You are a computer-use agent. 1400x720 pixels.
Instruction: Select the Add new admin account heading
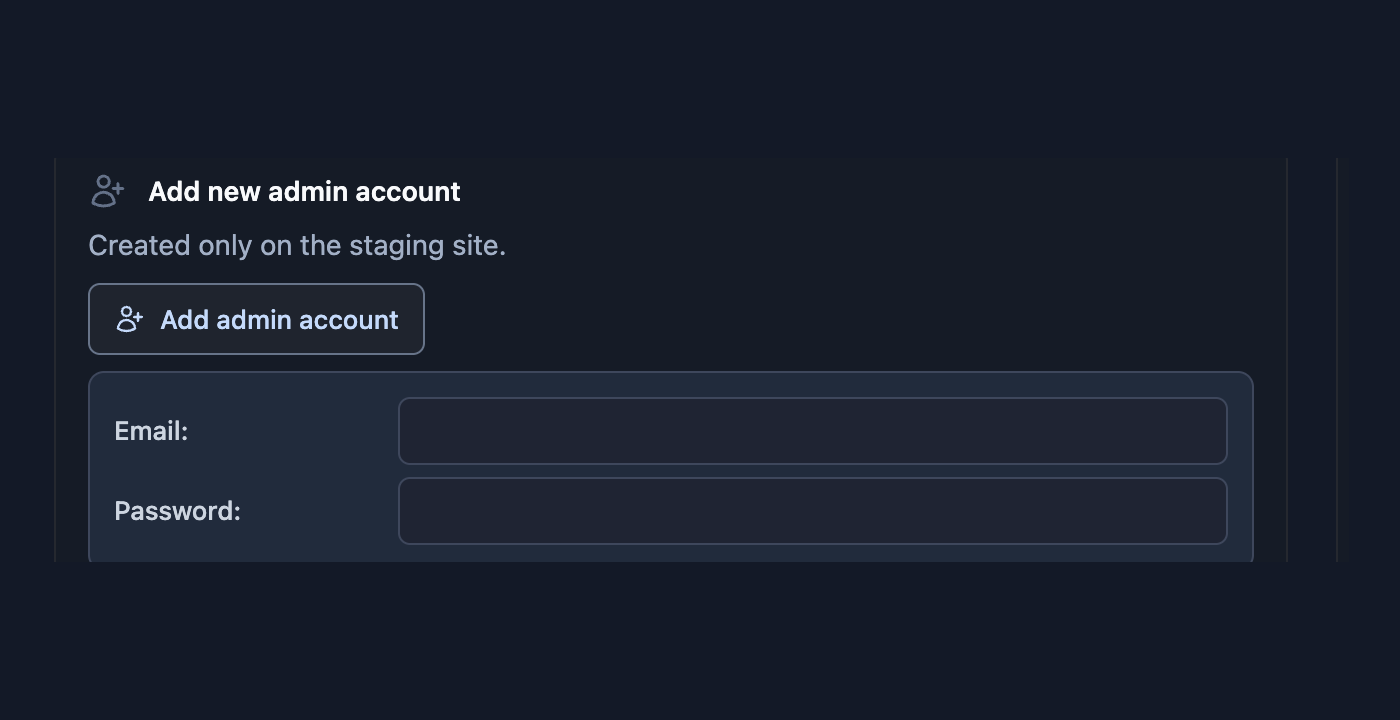[x=304, y=191]
